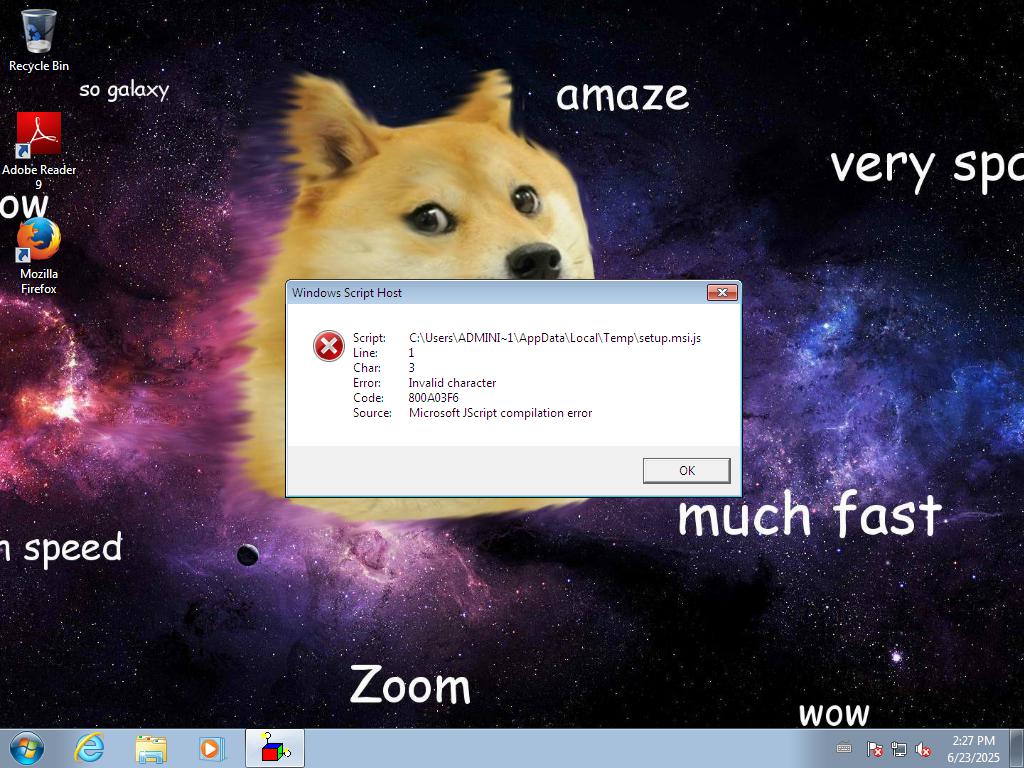Click the "Invalid character" error text
1024x768 pixels.
point(452,383)
